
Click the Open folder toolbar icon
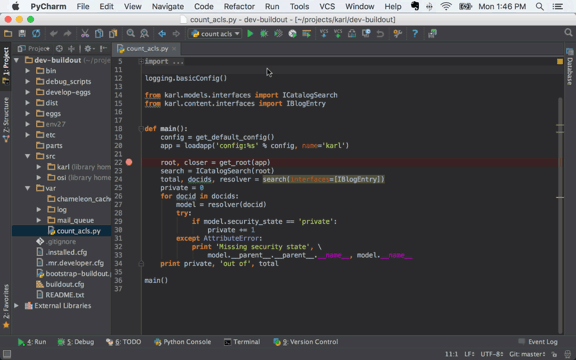8,34
